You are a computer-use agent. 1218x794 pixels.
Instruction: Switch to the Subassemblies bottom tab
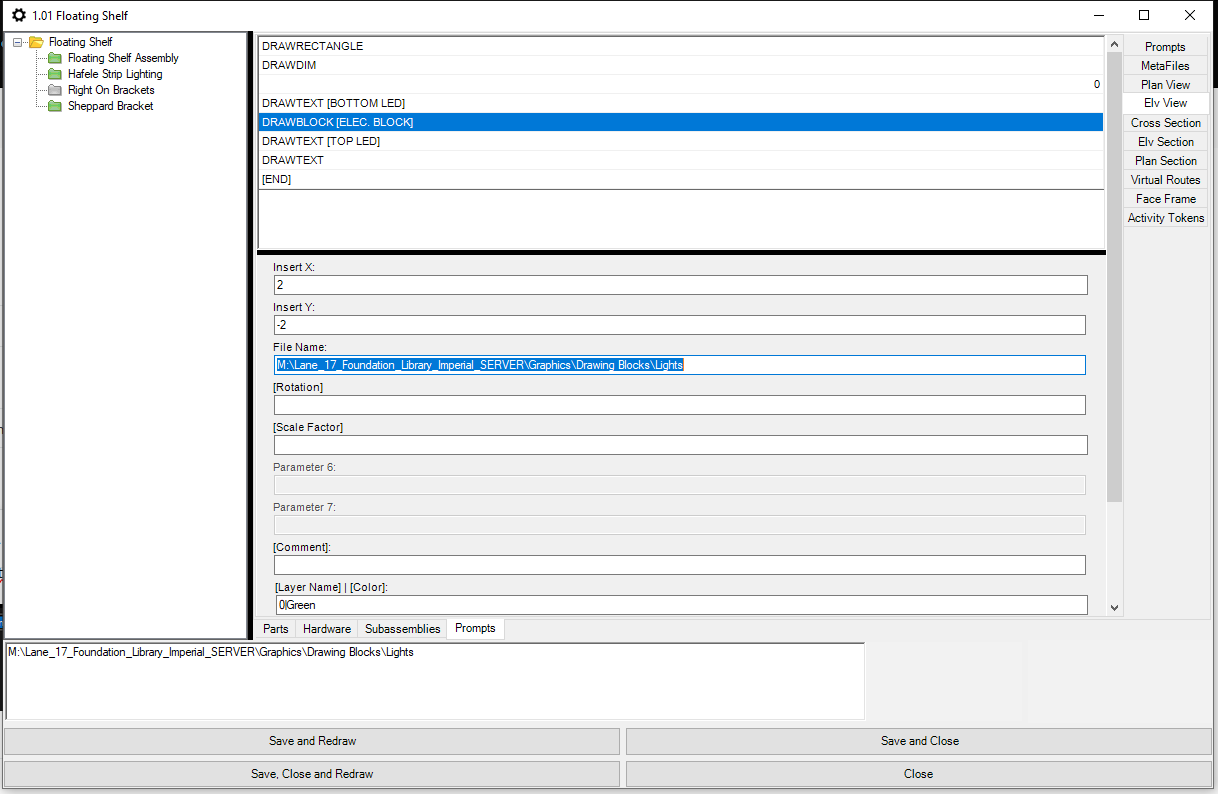(x=402, y=629)
